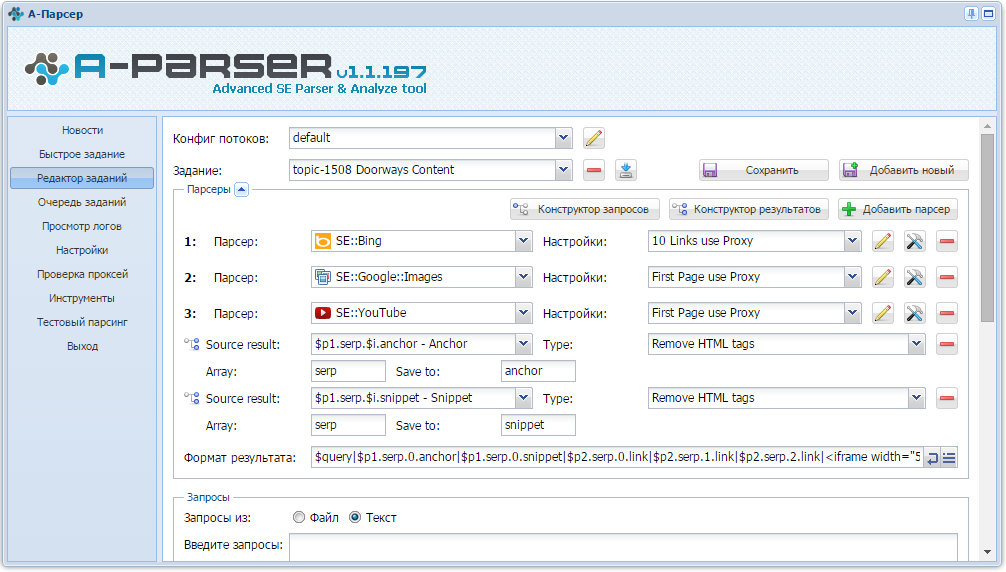Open Очередь заданий in the sidebar

(x=82, y=202)
